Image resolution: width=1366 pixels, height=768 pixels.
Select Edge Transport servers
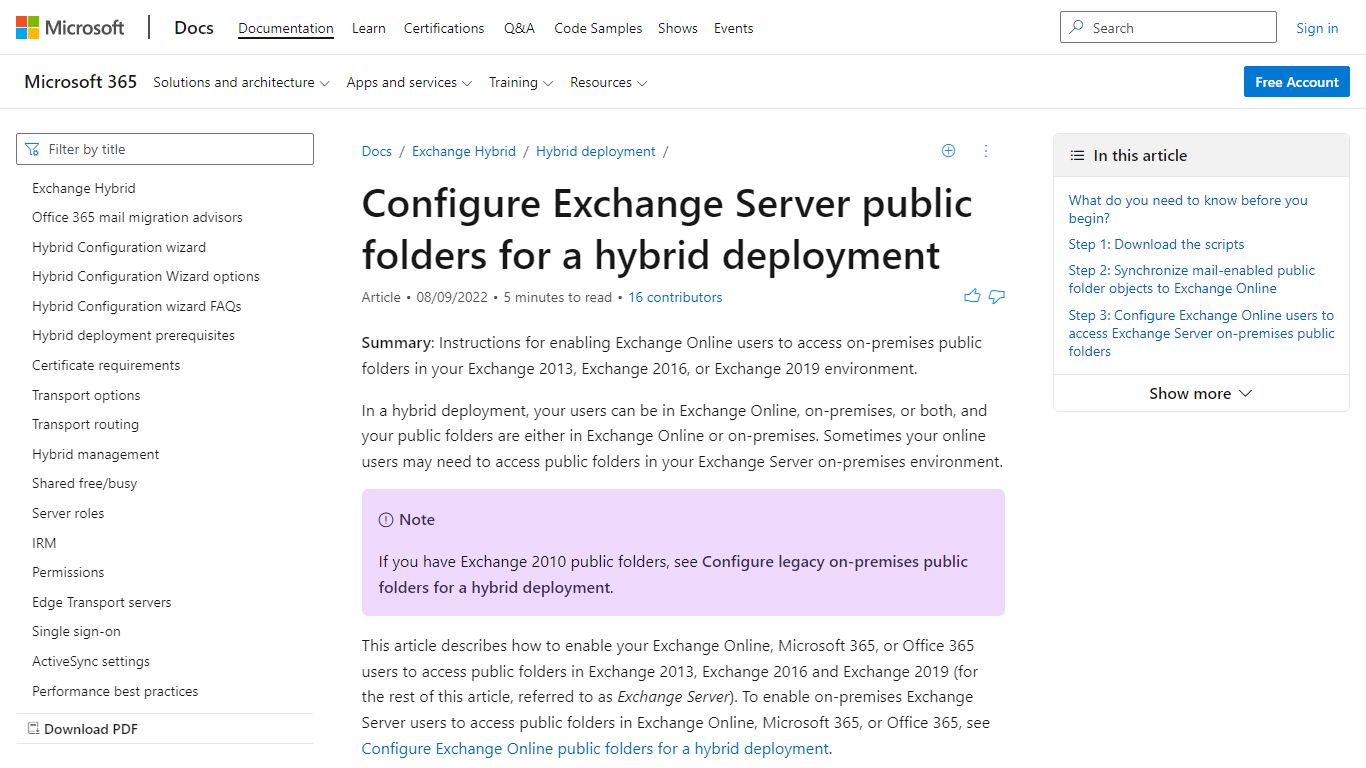click(x=102, y=602)
